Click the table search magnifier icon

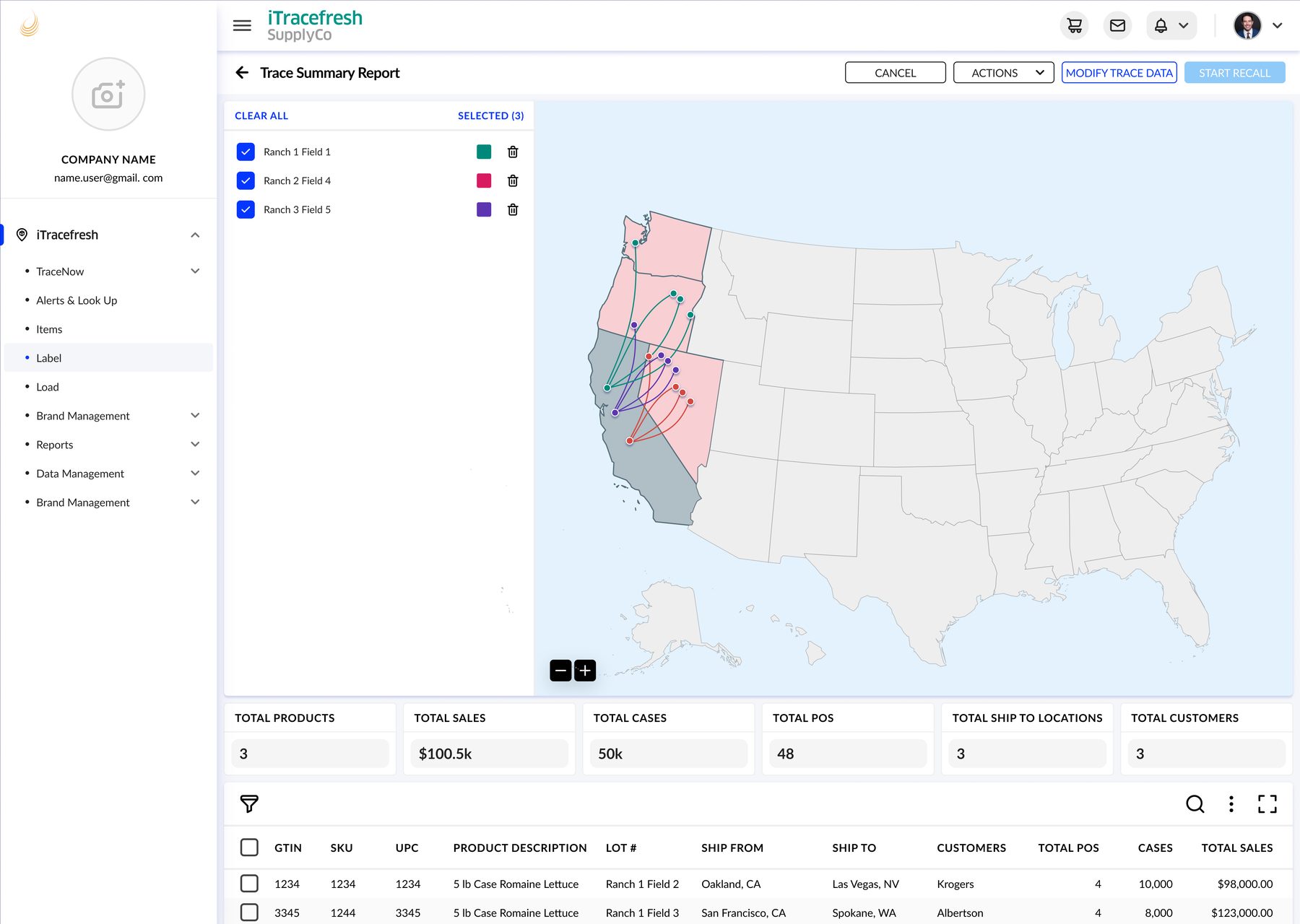1195,804
